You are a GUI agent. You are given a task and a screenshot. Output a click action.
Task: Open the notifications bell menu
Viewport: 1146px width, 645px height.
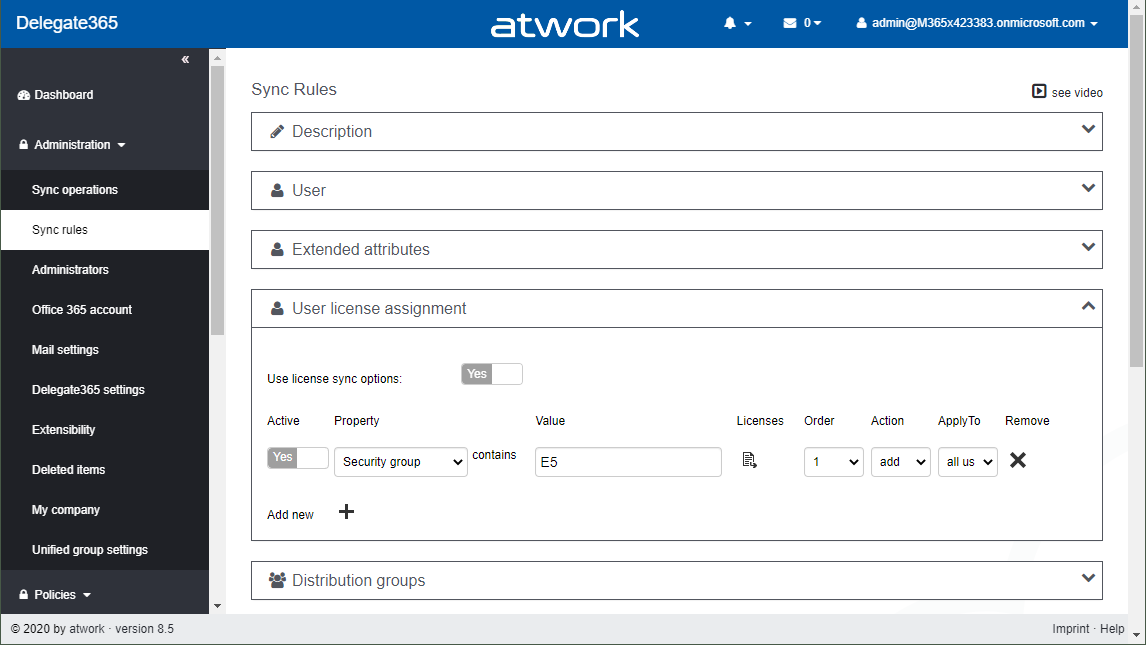pos(736,23)
